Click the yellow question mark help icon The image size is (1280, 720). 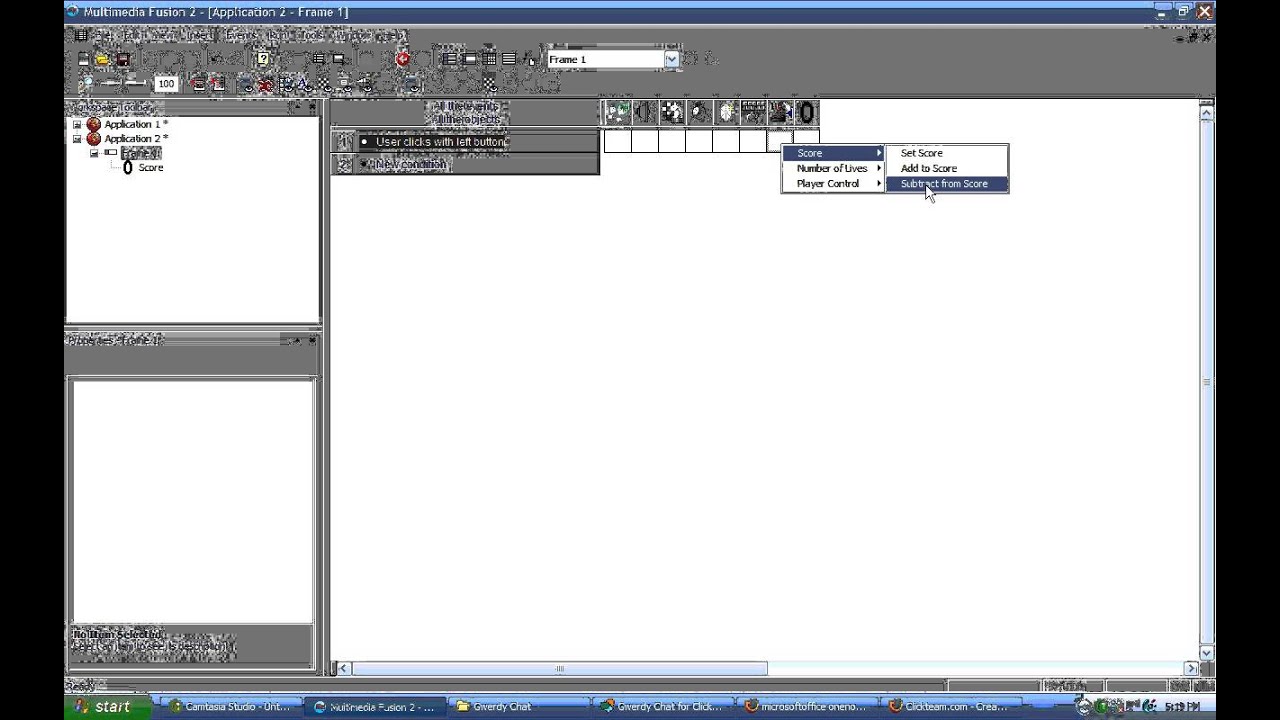coord(263,59)
